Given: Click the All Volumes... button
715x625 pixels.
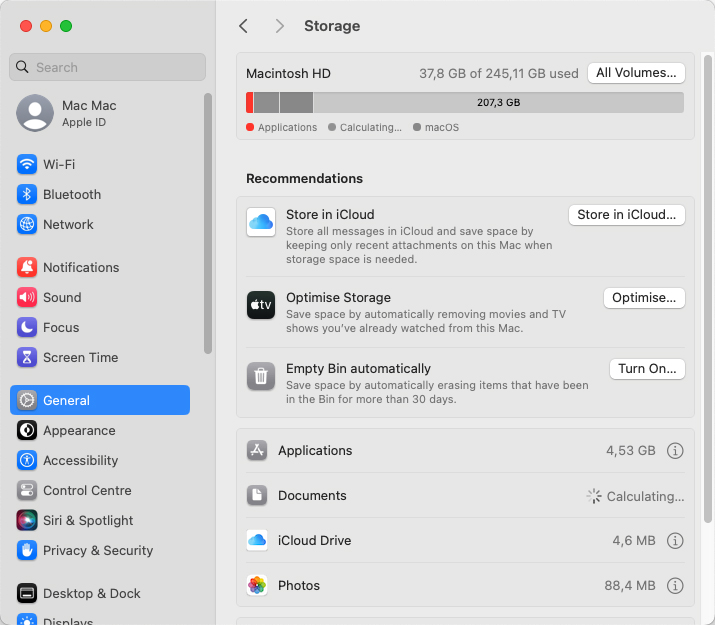Looking at the screenshot, I should click(636, 73).
